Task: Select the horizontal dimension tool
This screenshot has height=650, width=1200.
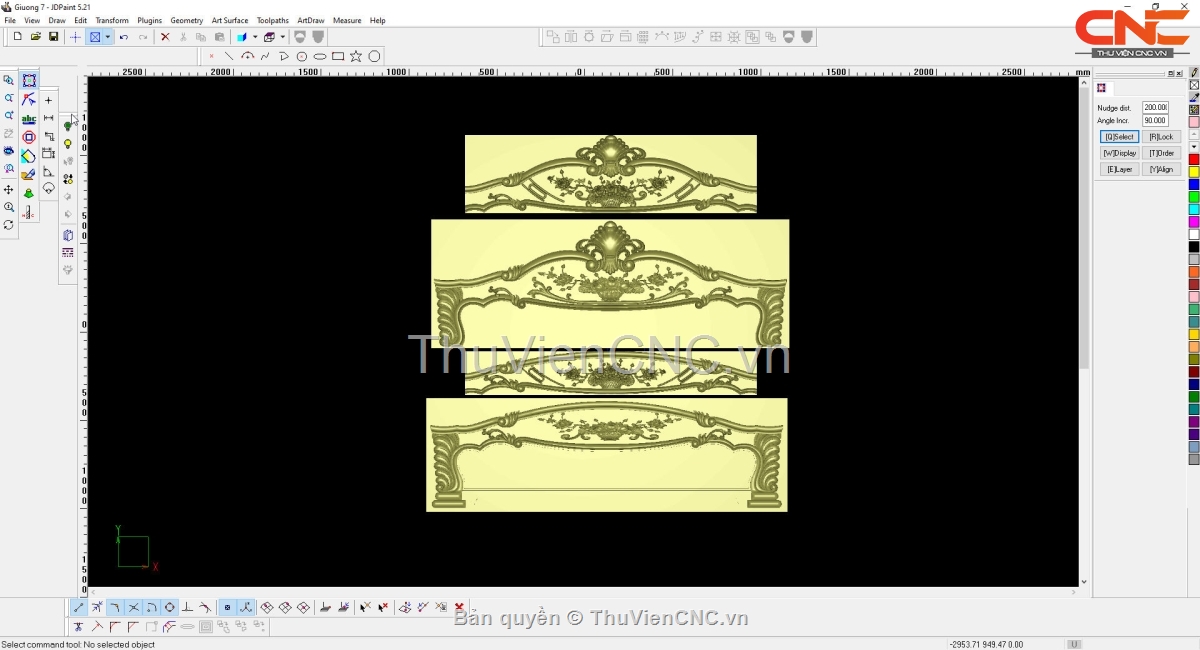Action: click(x=48, y=118)
